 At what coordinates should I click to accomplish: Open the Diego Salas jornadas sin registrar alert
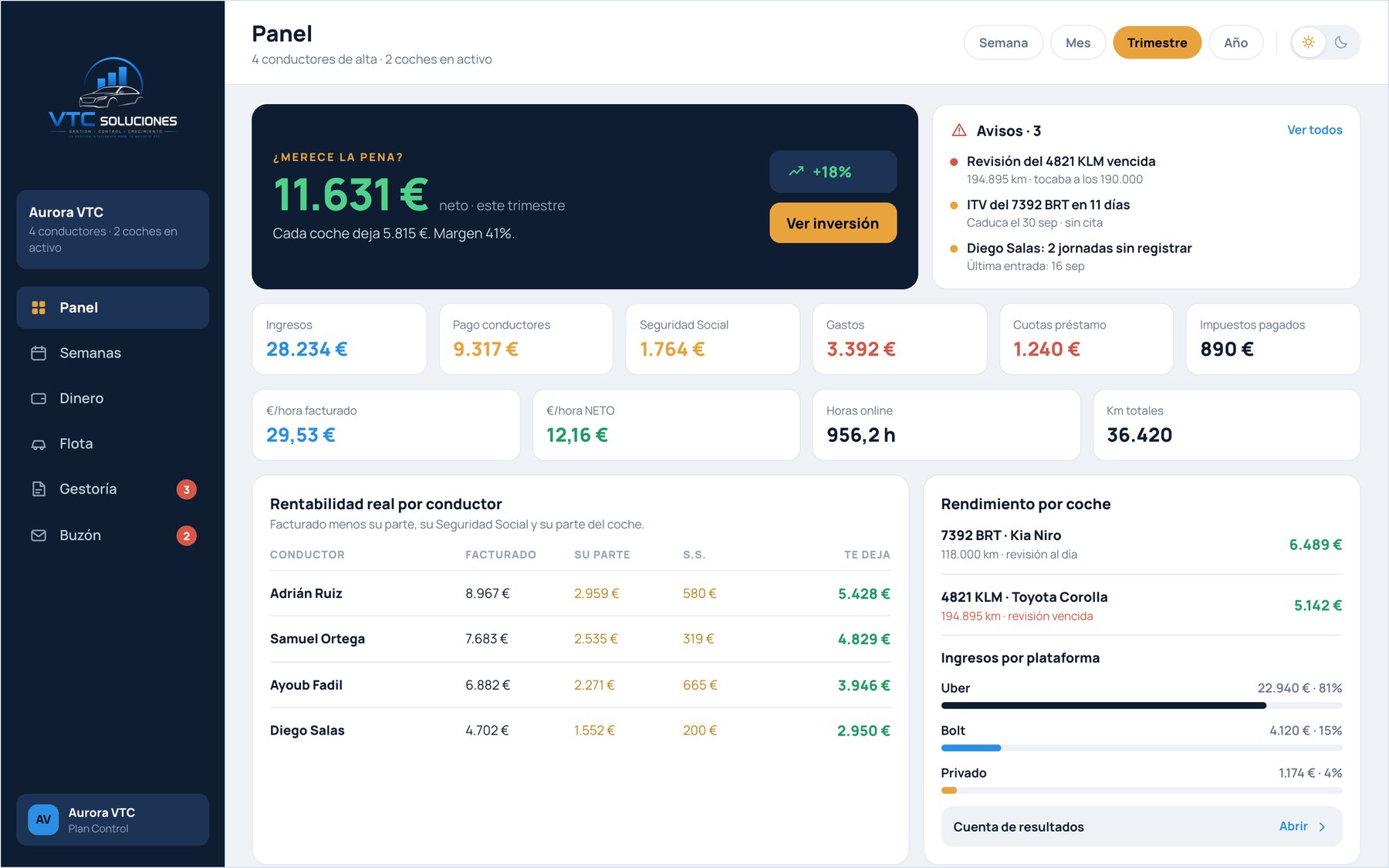coord(1146,256)
